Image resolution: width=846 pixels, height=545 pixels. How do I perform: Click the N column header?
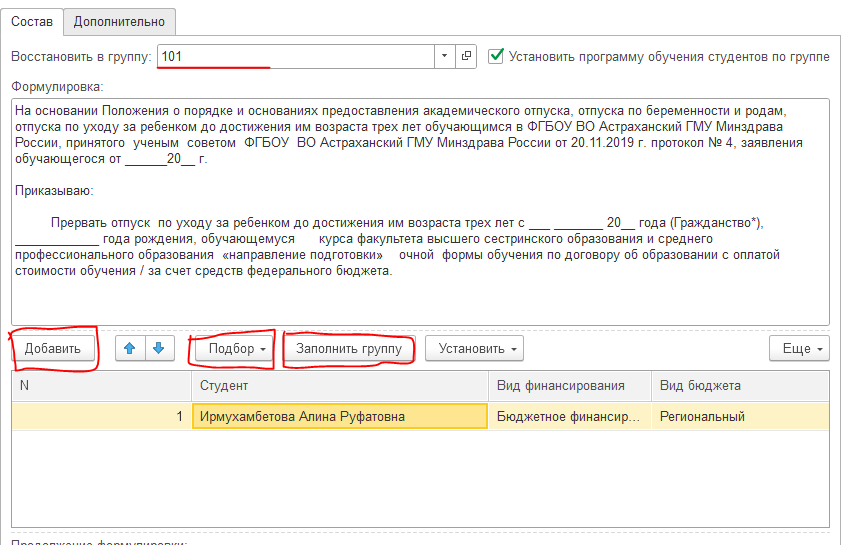[101, 386]
